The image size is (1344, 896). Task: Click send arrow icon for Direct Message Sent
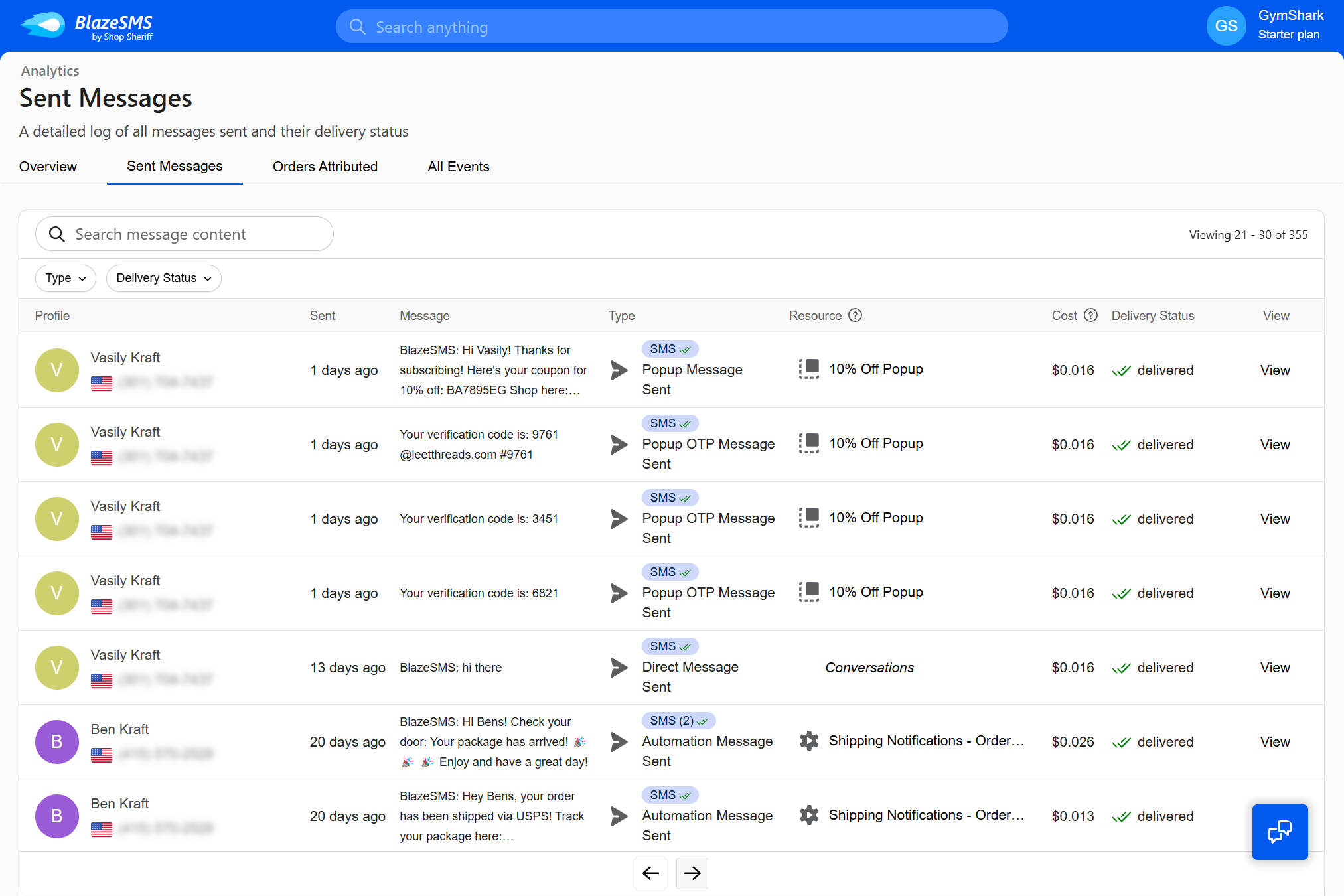click(619, 668)
